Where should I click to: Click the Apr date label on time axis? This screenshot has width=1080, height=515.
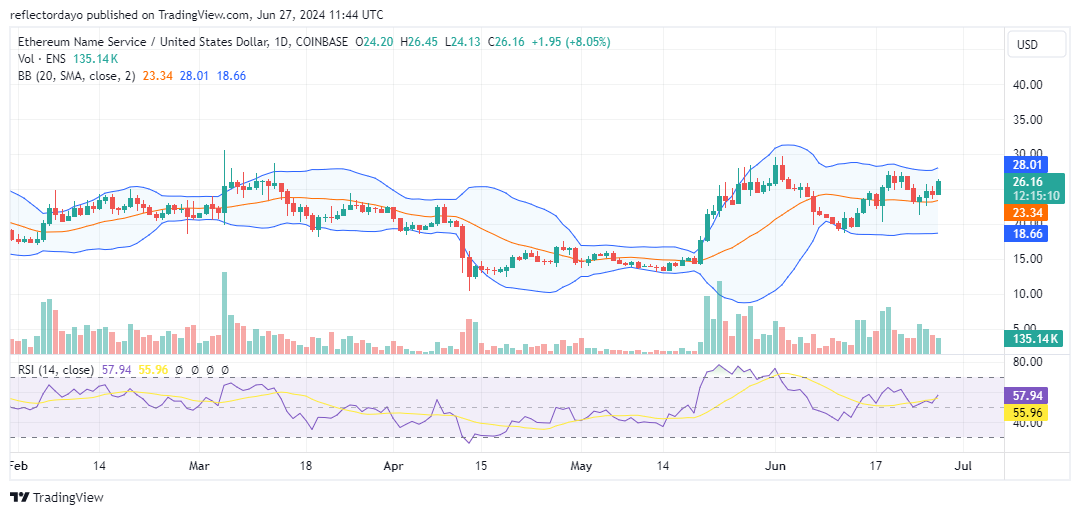pyautogui.click(x=393, y=466)
